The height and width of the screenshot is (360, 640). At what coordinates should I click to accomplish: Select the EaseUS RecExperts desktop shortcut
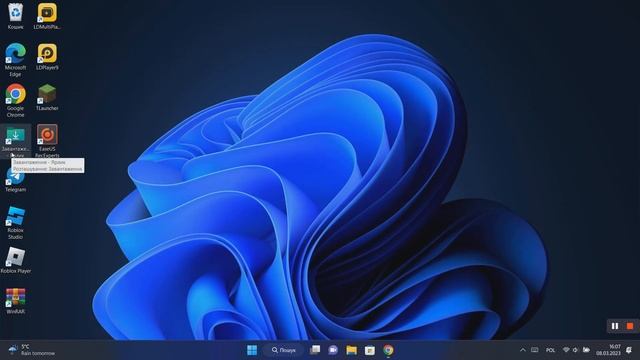coord(47,141)
